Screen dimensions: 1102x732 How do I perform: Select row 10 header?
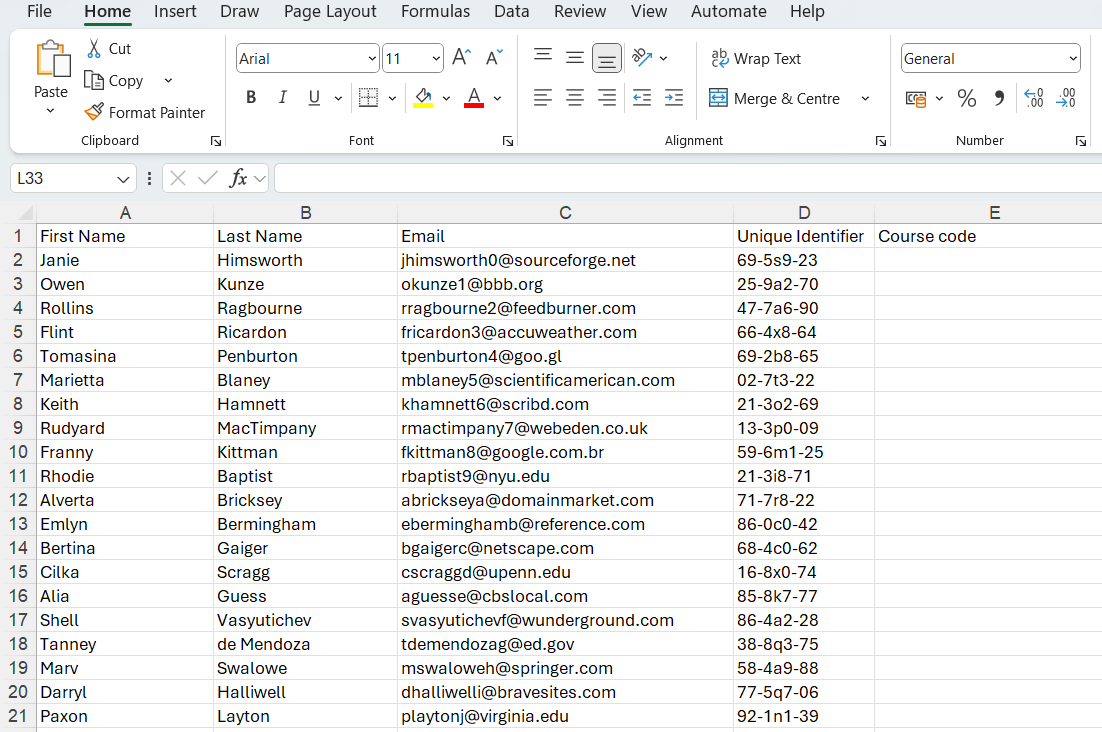click(18, 452)
